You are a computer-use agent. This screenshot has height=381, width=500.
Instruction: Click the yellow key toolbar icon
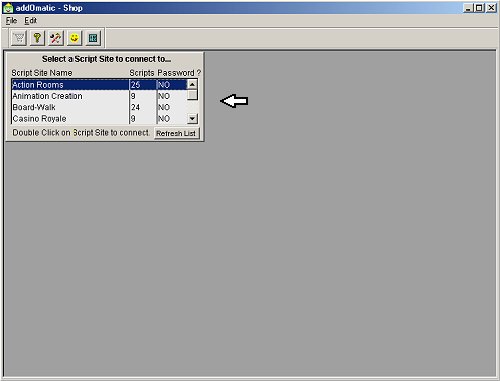pyautogui.click(x=37, y=38)
